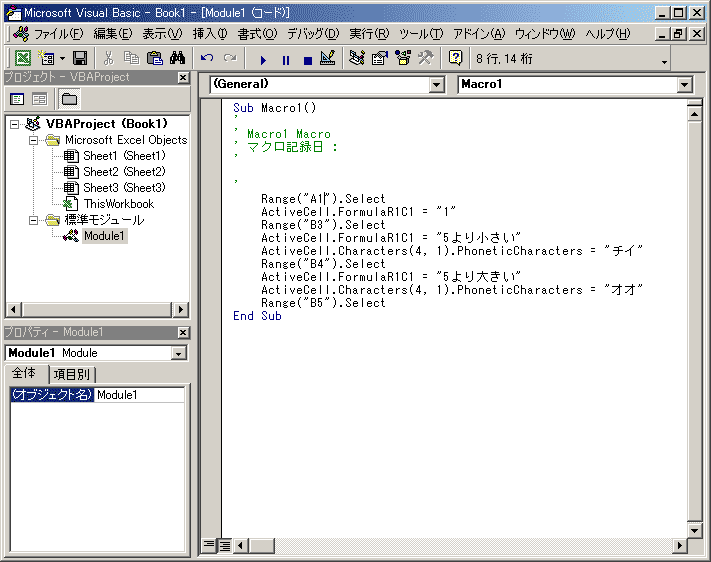Open the ウィンドウ(W) menu
The width and height of the screenshot is (711, 562).
point(545,34)
